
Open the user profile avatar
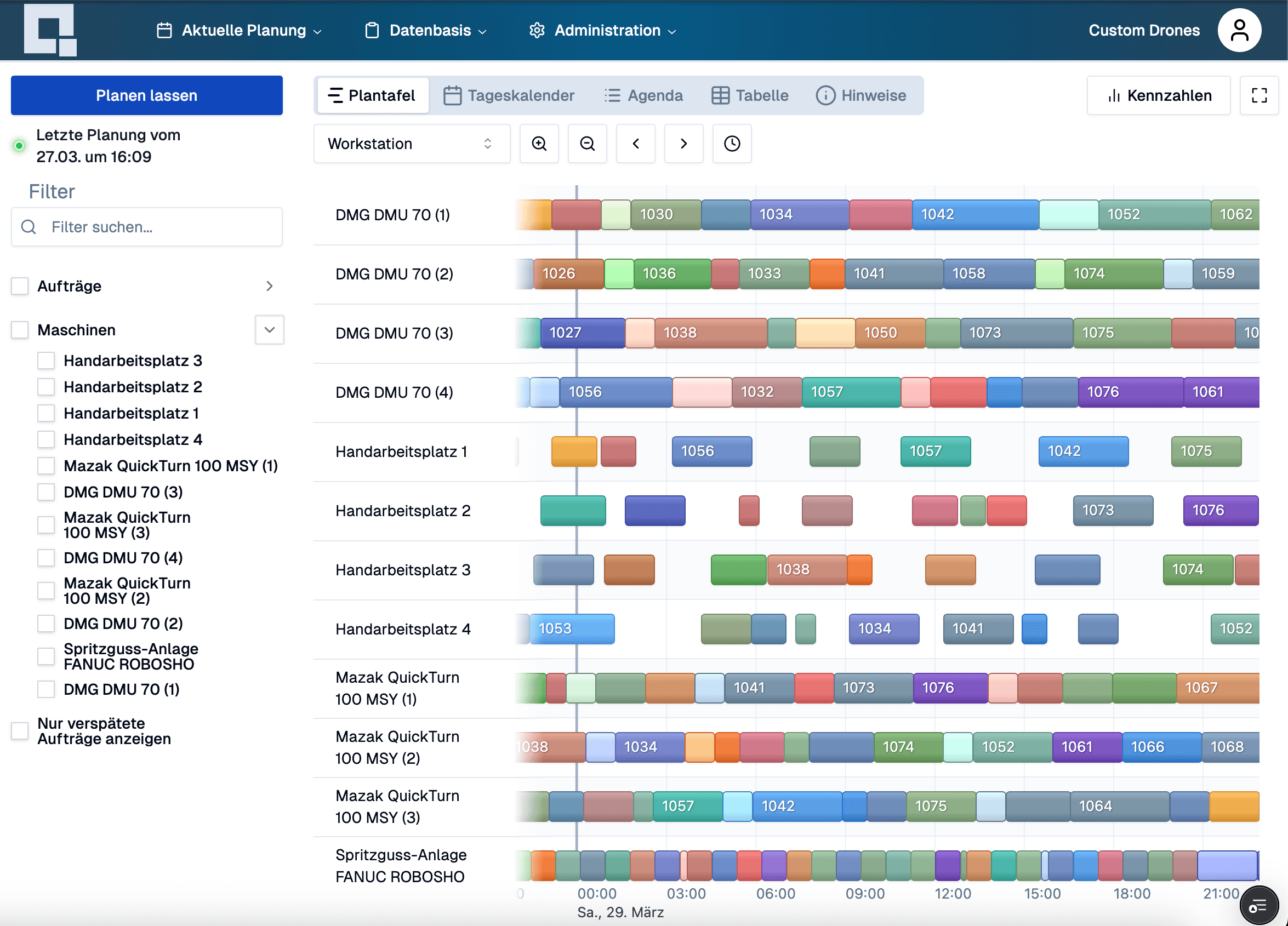click(x=1239, y=31)
